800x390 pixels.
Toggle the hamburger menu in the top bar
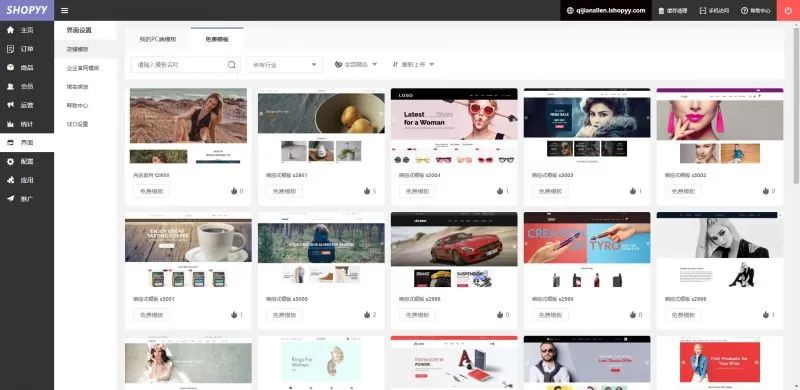64,10
